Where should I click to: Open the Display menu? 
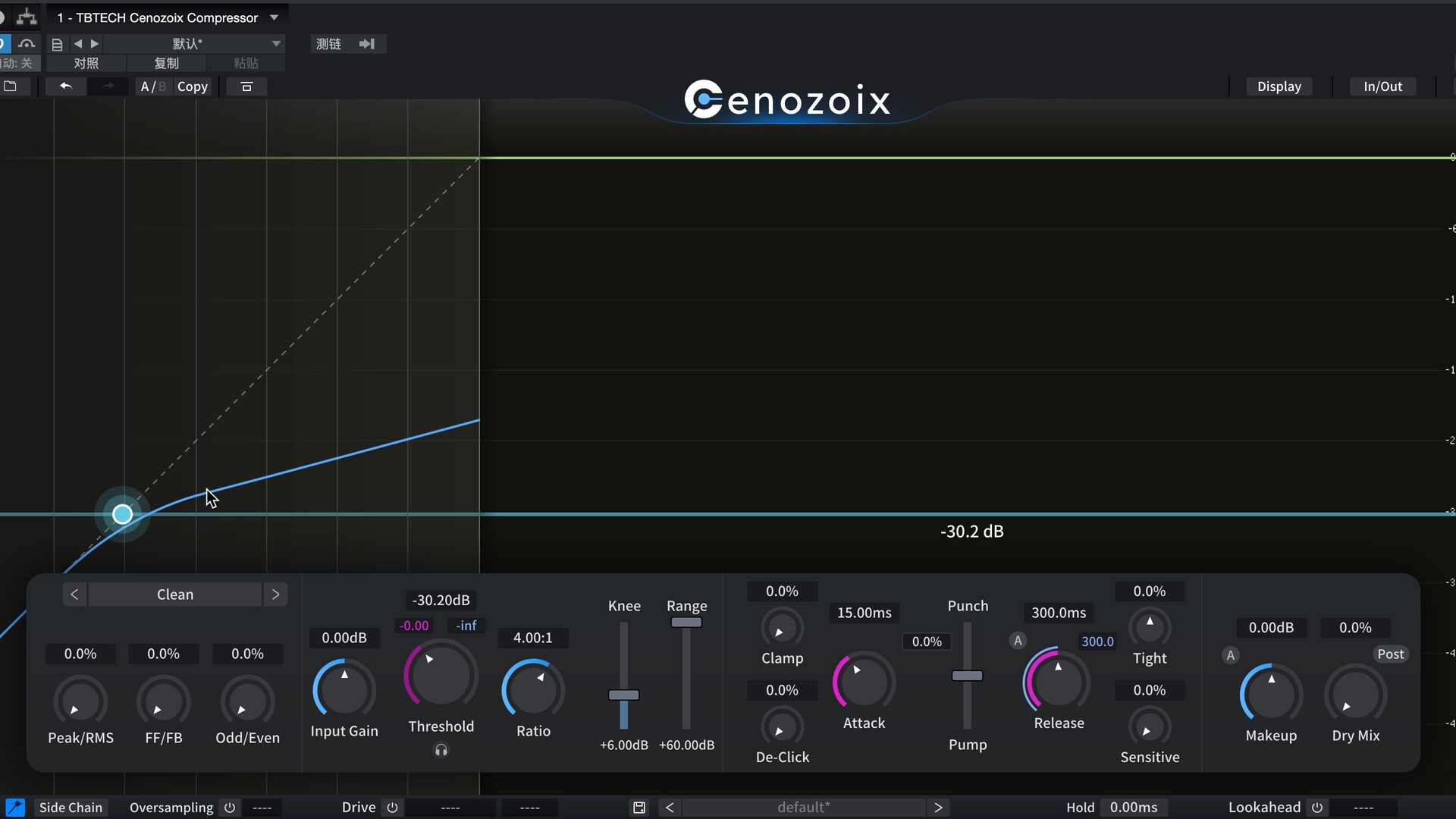pyautogui.click(x=1279, y=86)
